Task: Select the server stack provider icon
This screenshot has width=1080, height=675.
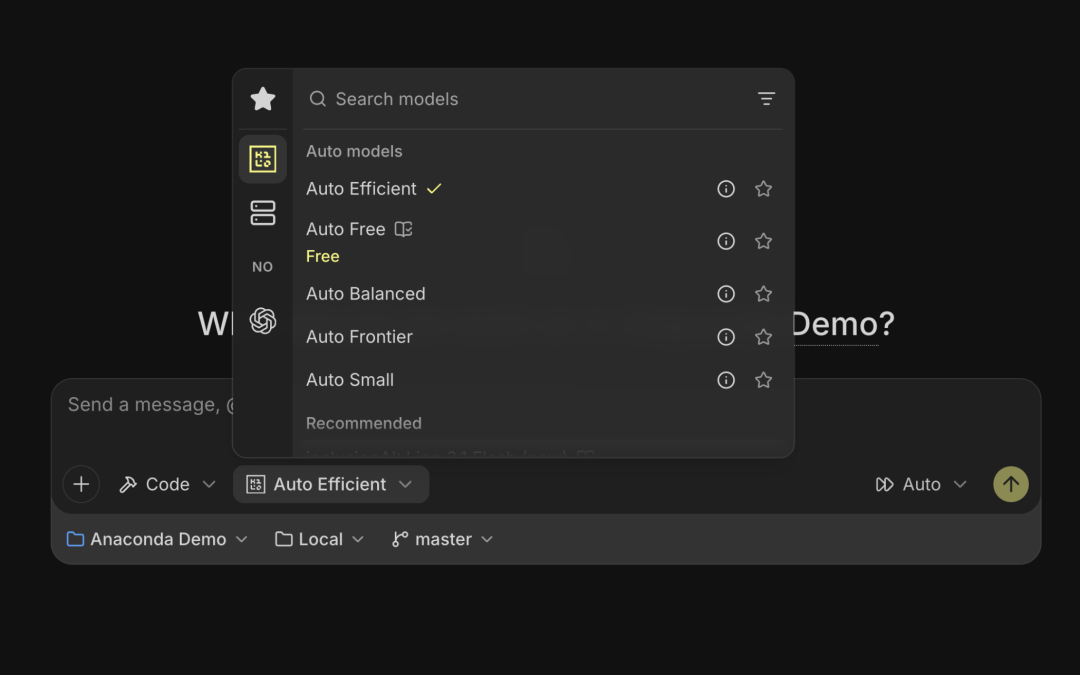Action: point(262,213)
